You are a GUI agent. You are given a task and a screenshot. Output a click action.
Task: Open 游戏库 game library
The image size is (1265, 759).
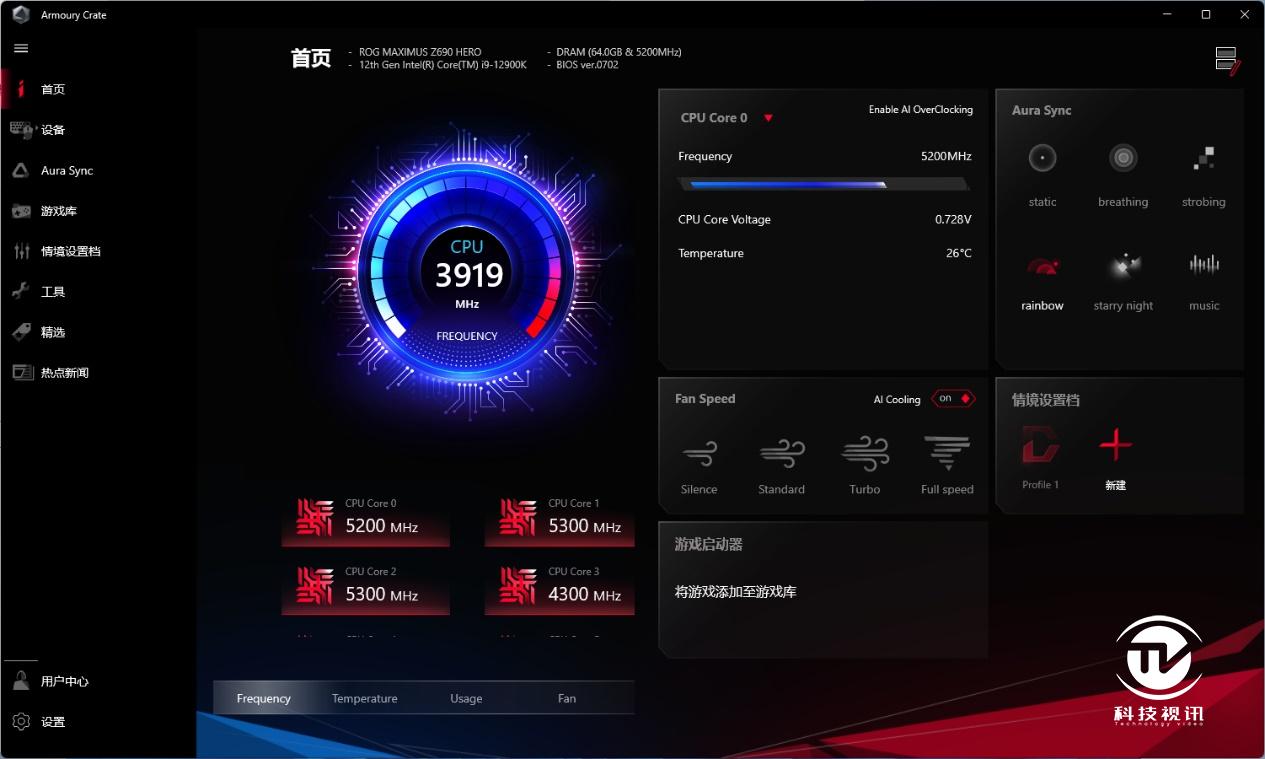click(58, 211)
